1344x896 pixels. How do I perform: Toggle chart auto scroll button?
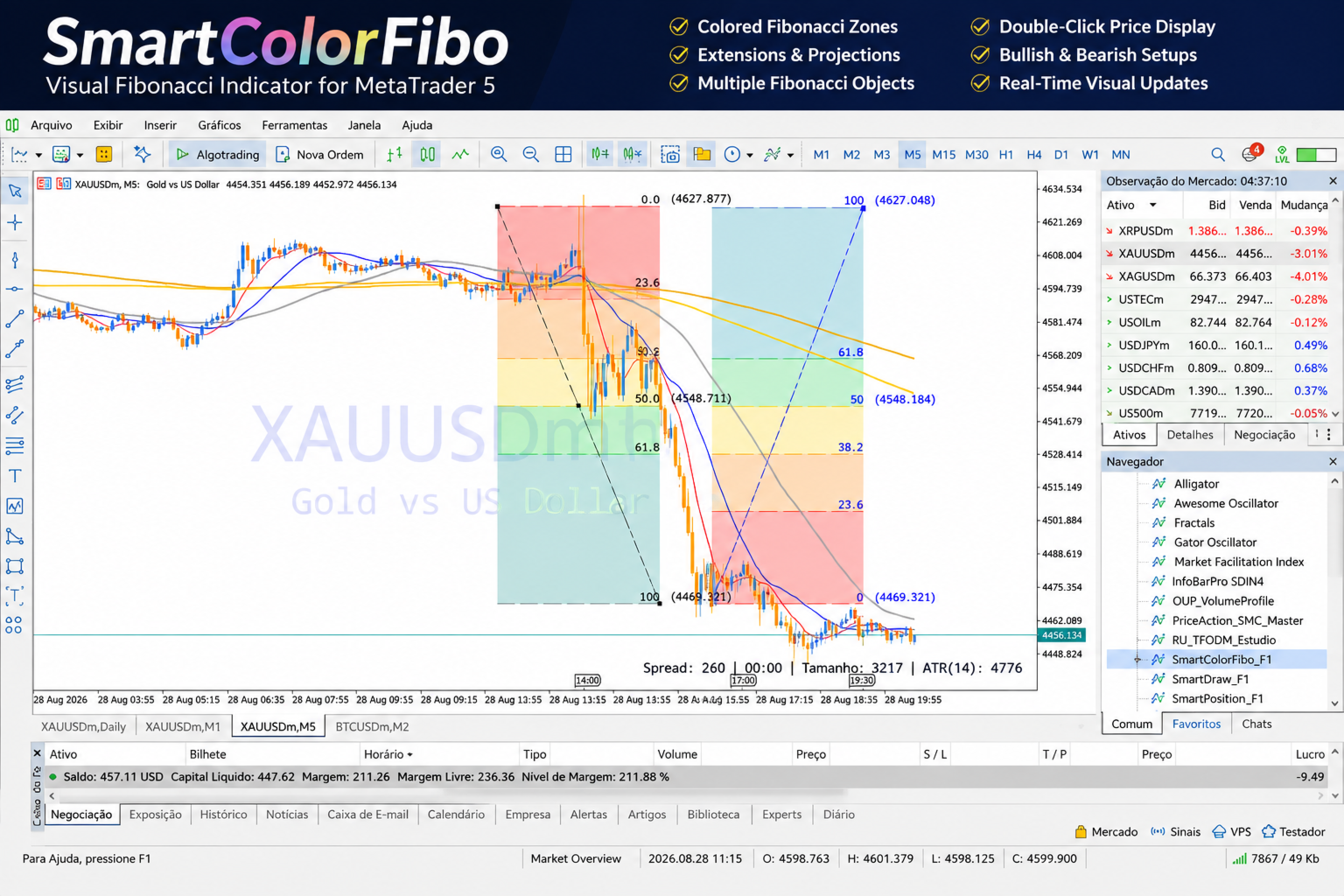point(600,155)
